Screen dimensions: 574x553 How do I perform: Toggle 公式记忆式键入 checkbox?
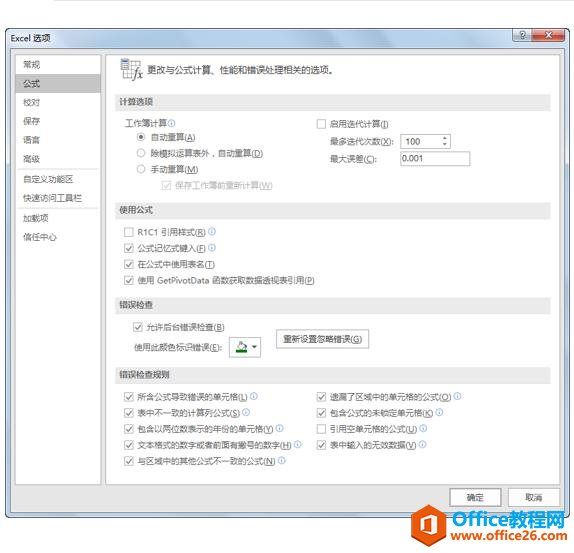[128, 249]
